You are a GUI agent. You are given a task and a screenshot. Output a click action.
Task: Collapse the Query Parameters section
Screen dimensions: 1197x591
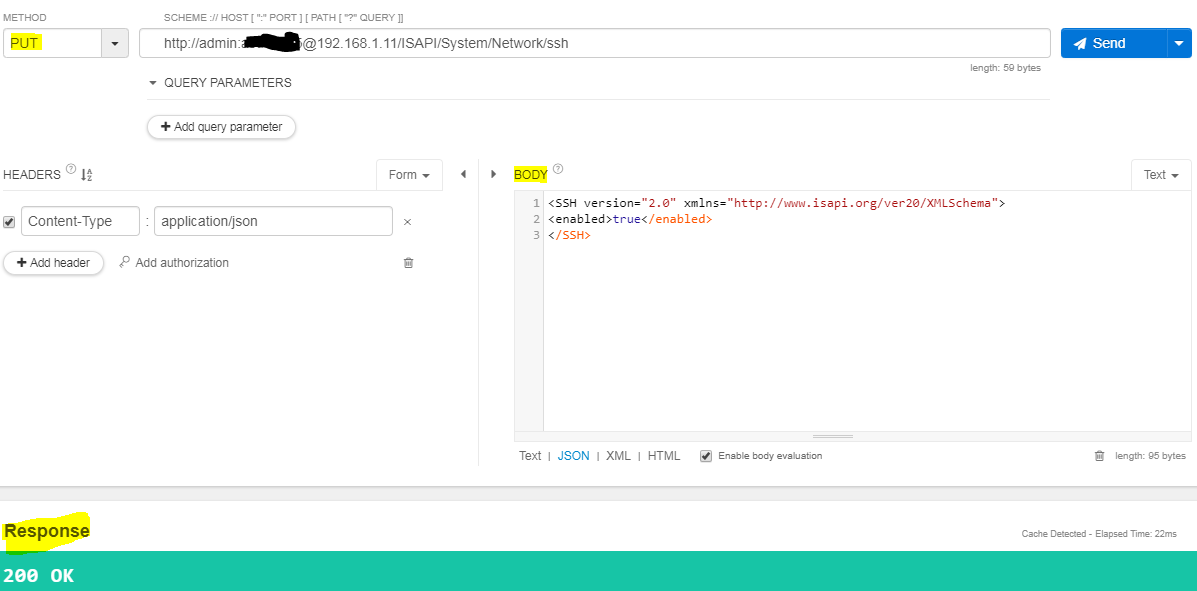[x=154, y=83]
